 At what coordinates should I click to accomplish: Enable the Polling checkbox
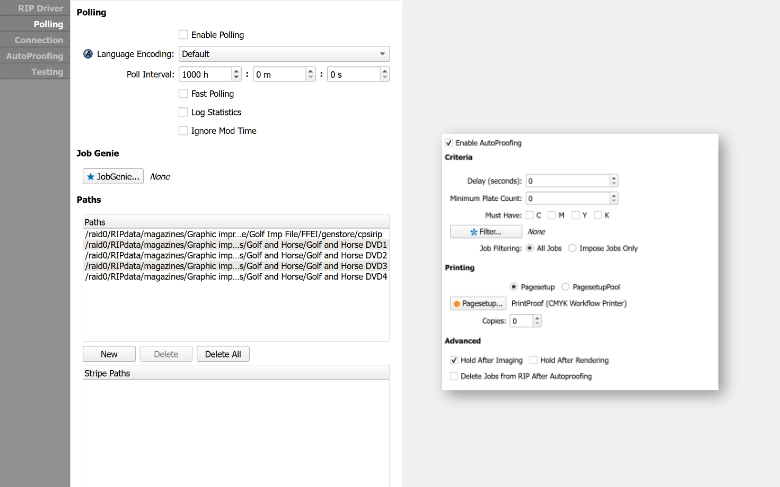(x=183, y=35)
